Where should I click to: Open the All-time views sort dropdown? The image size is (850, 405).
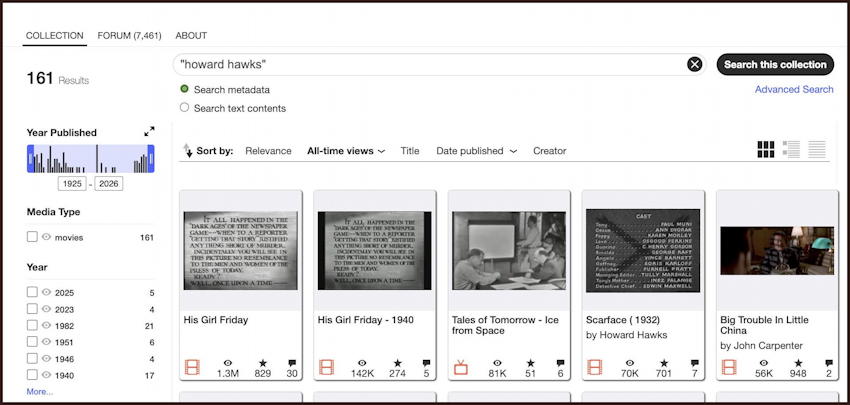[346, 151]
